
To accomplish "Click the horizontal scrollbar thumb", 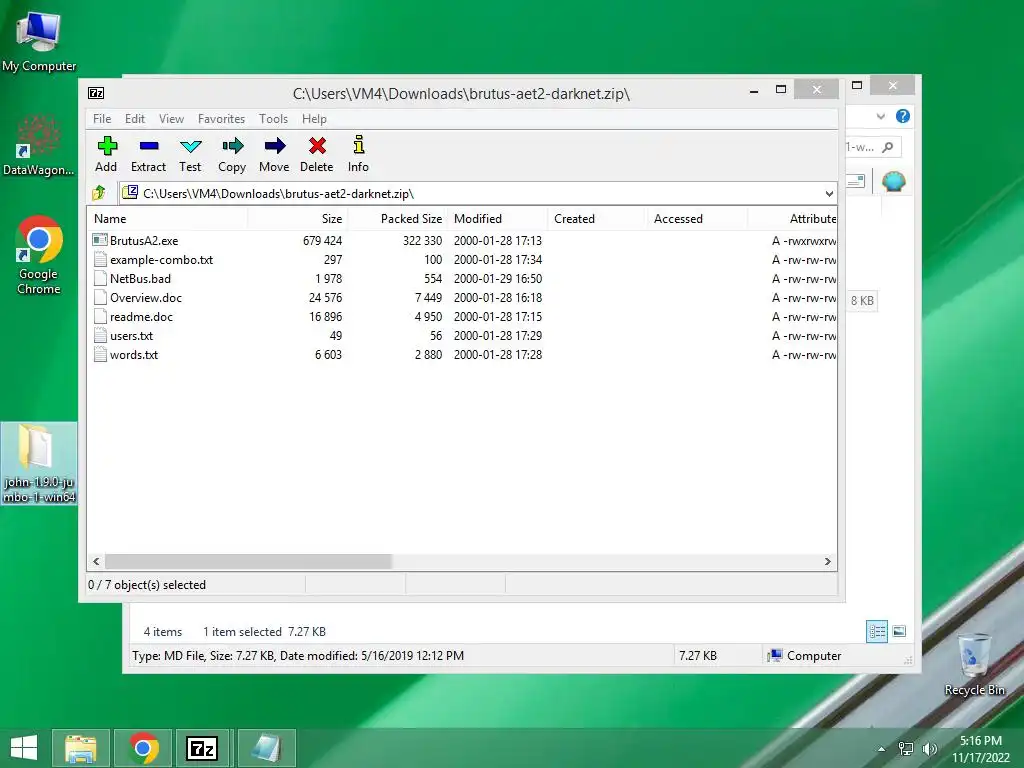I will [x=248, y=562].
